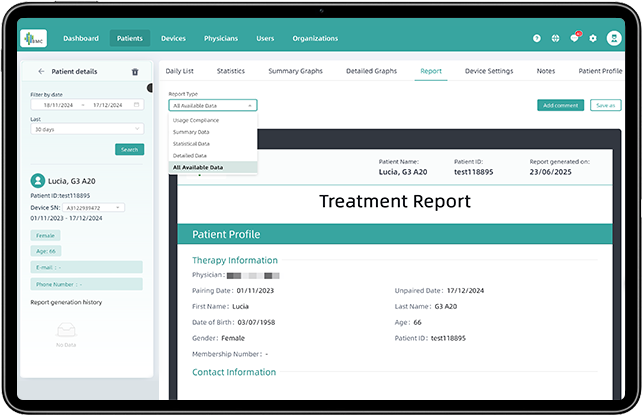Screen dimensions: 642x415
Task: Click the calendar icon in date filter
Action: pyautogui.click(x=137, y=104)
